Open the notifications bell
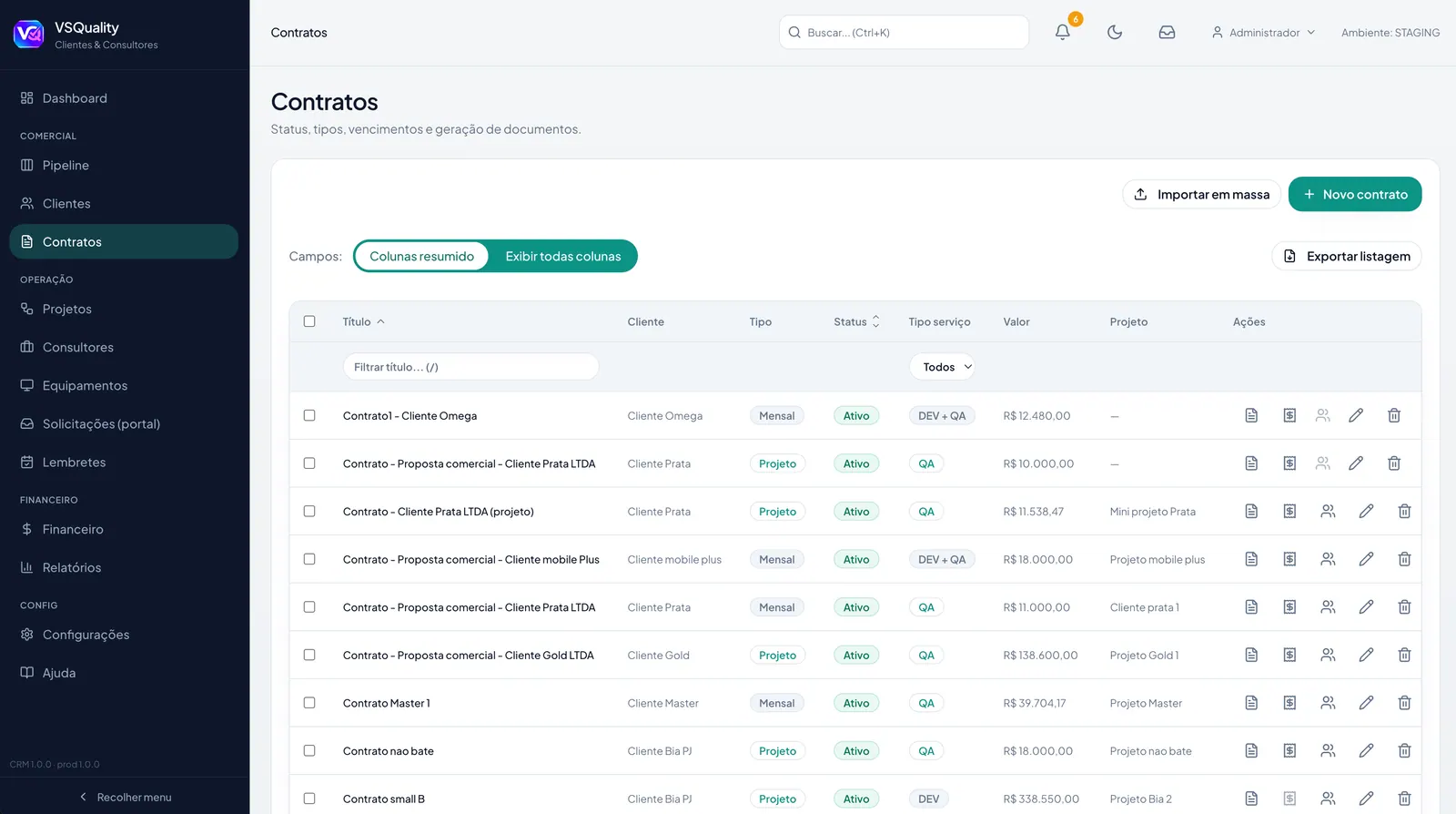The width and height of the screenshot is (1456, 814). click(1062, 33)
